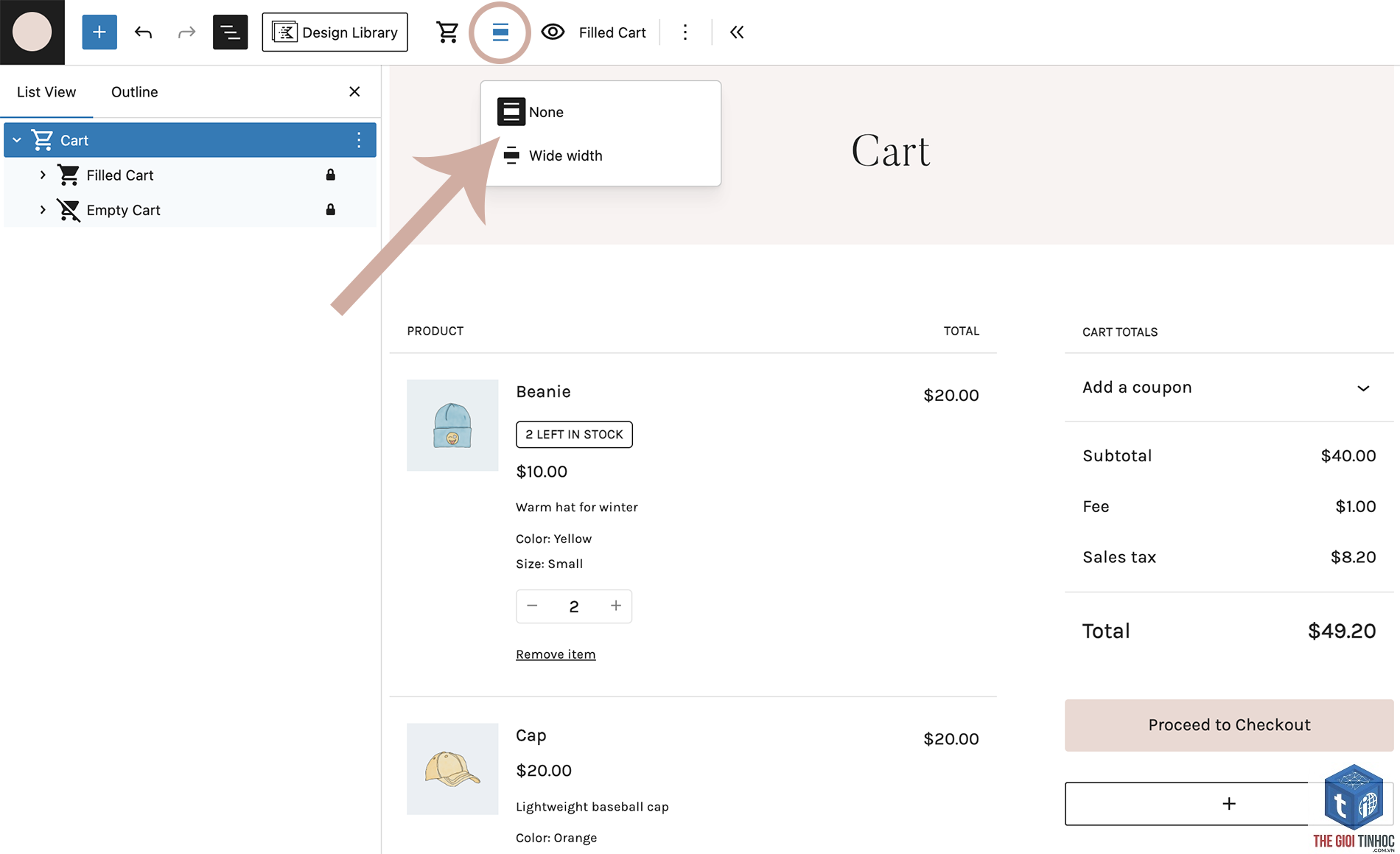Expand the Filled Cart tree item
Screen dimensions: 1400x854
pyautogui.click(x=43, y=175)
